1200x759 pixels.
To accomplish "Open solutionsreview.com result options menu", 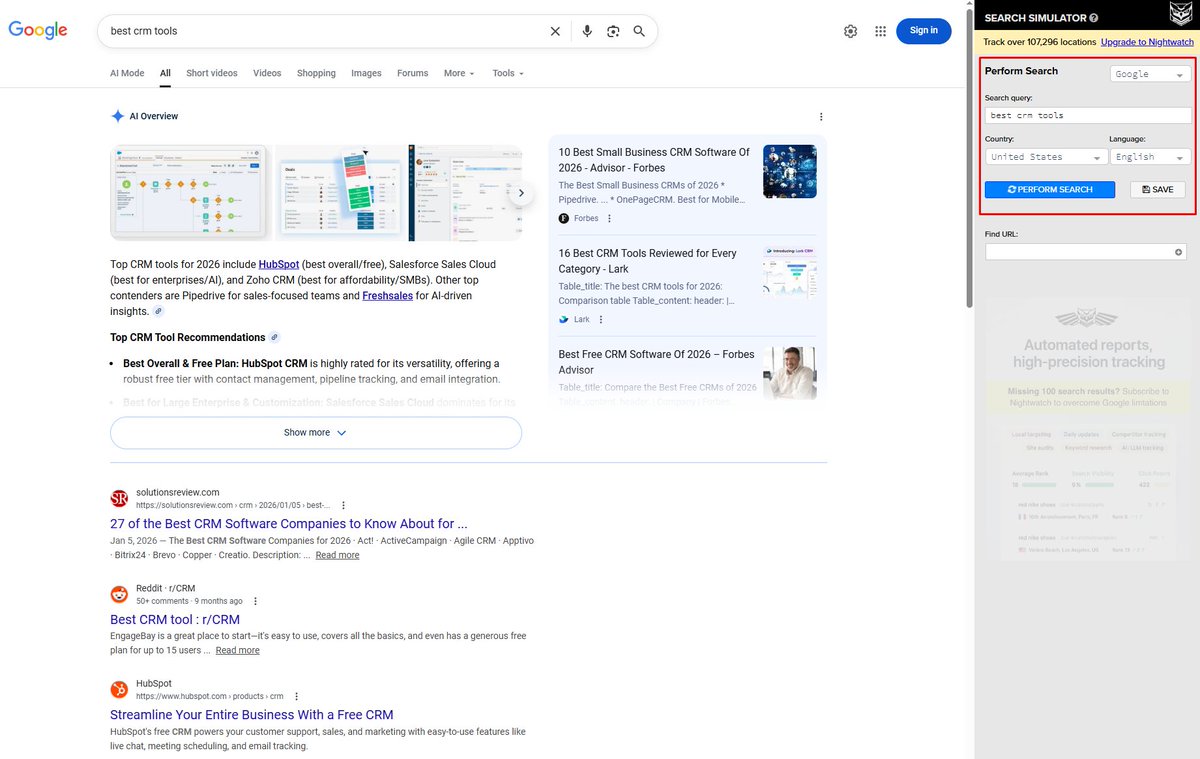I will [344, 505].
